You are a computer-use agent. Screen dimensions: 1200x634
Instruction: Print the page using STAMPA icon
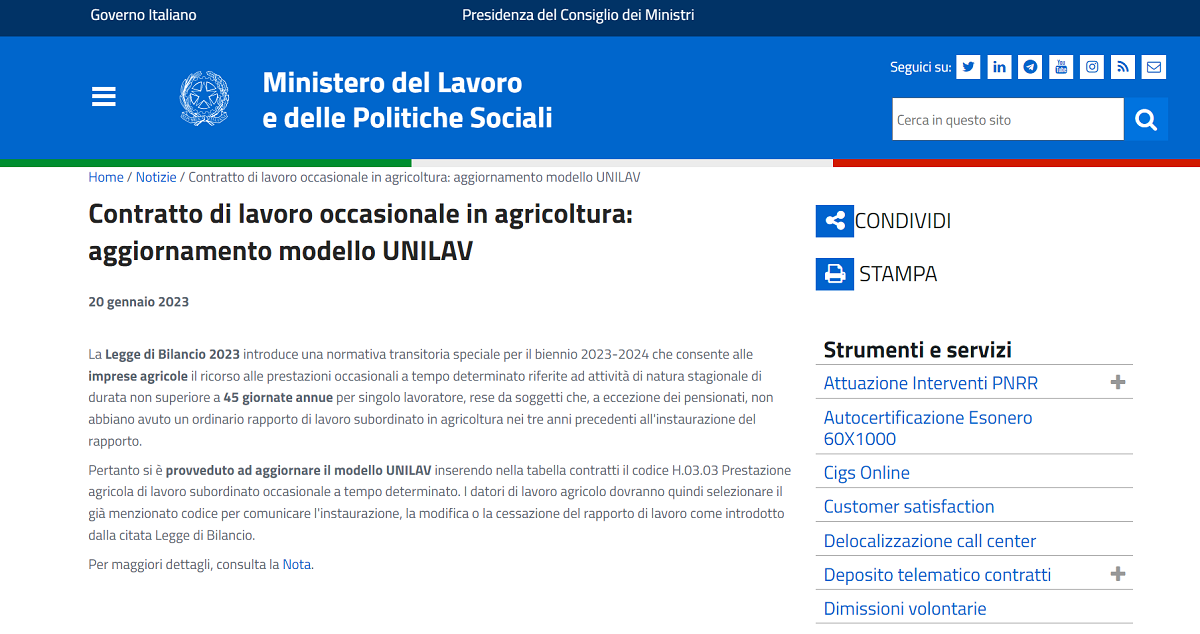pos(834,273)
